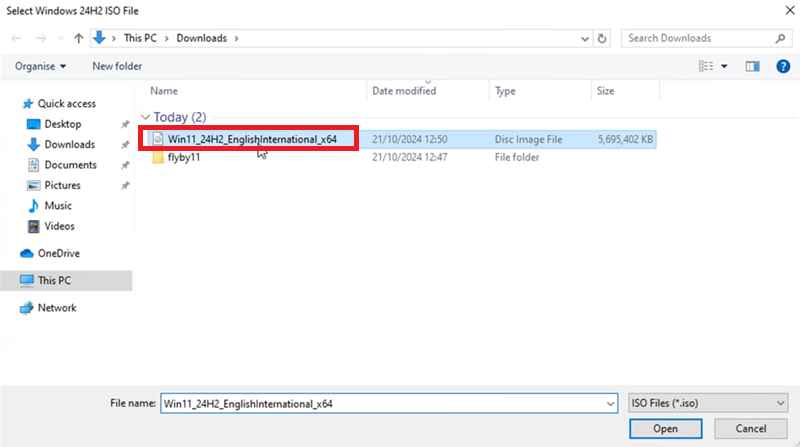Screen dimensions: 800x447
Task: Select This PC in navigation pane
Action: coord(66,281)
